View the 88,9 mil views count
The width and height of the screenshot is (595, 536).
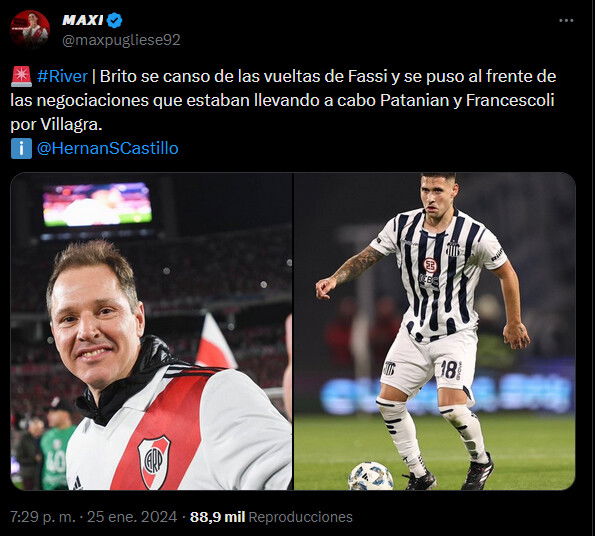[217, 517]
